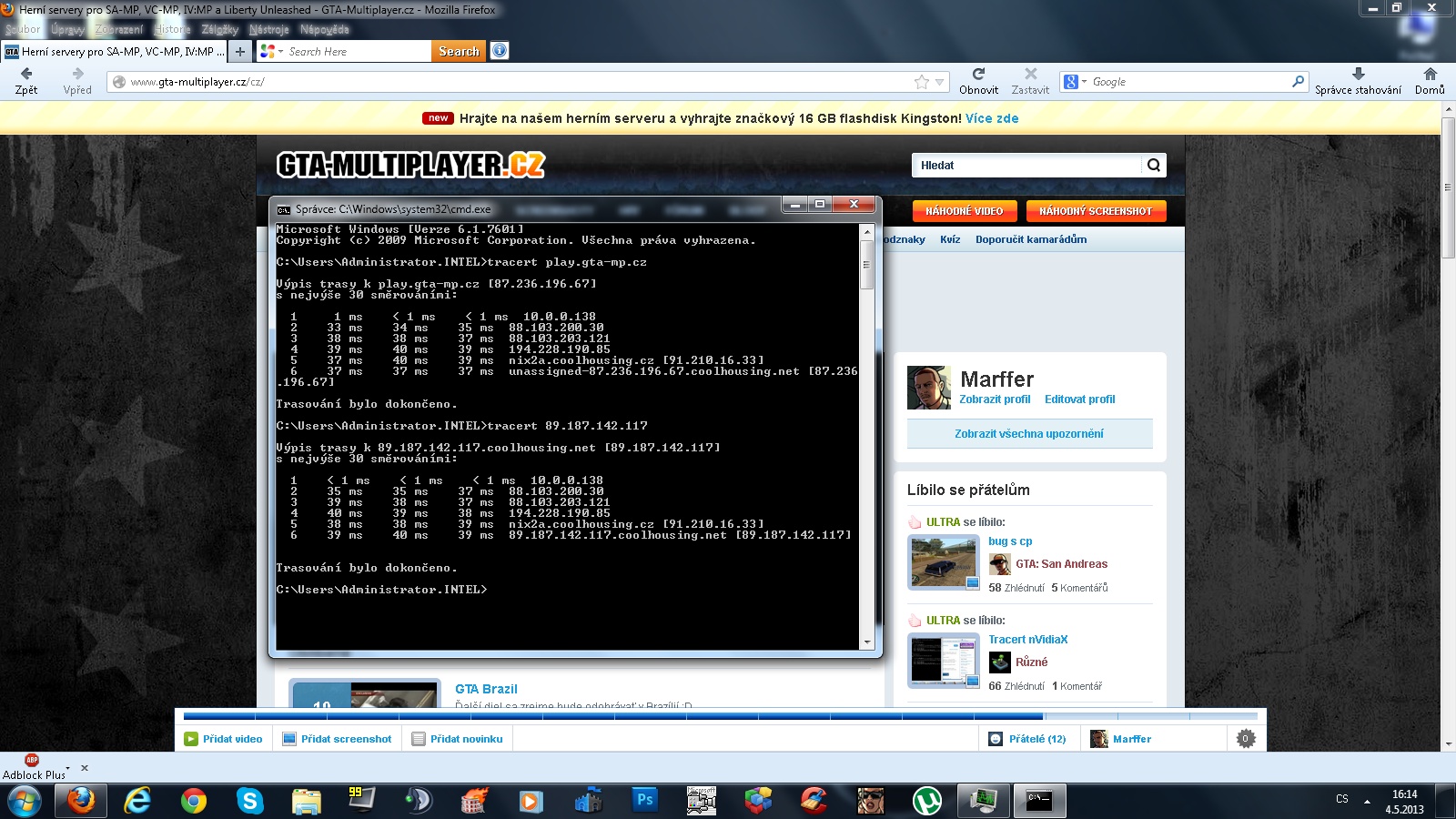This screenshot has height=819, width=1456.
Task: Open GTA Brazil article link
Action: coord(486,689)
